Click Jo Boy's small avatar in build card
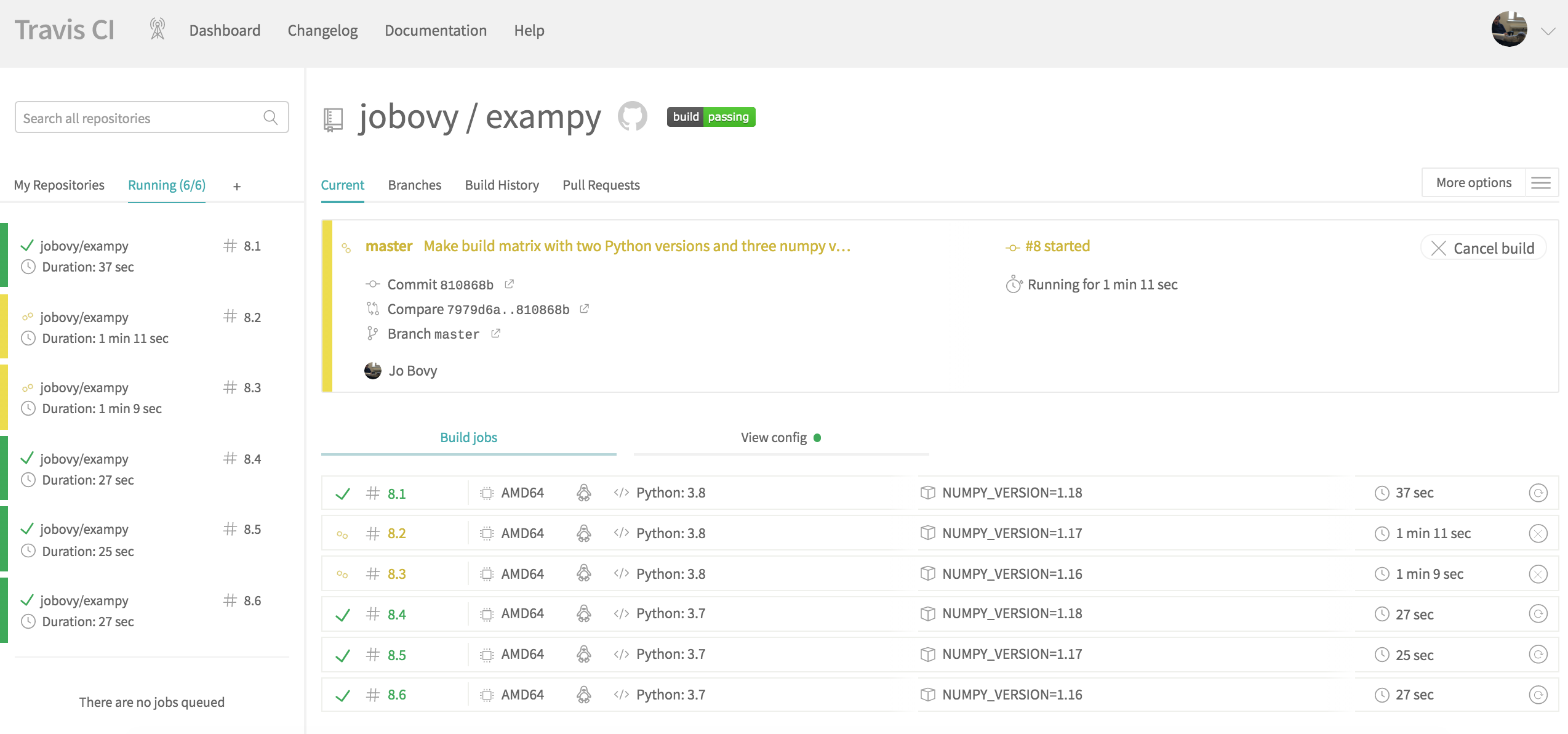The height and width of the screenshot is (734, 1568). (373, 371)
